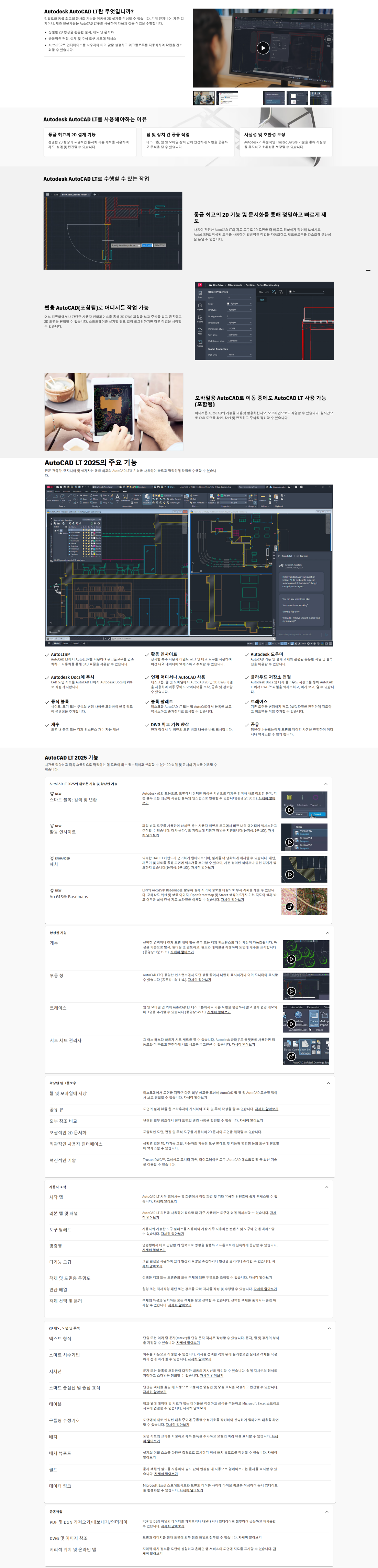Click the 사실성 및 호환성 보장 card
Viewport: 378px width, 1568px height.
pos(286,141)
